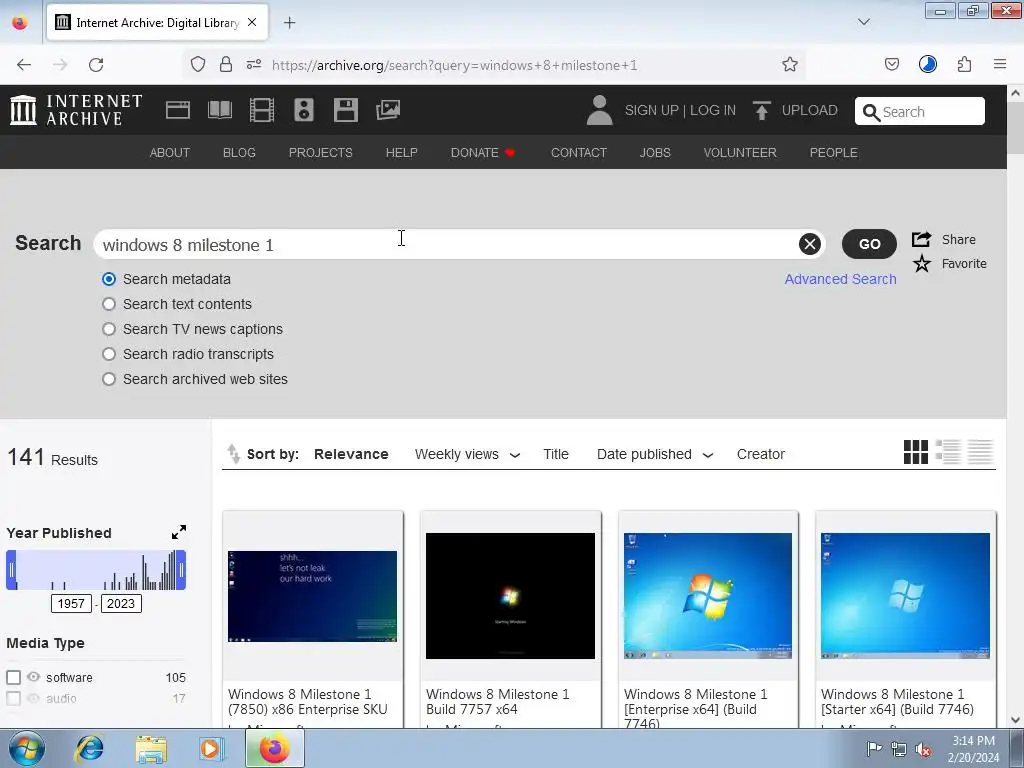Screen dimensions: 1024x768
Task: Open the Firefox hamburger menu
Action: (x=1000, y=64)
